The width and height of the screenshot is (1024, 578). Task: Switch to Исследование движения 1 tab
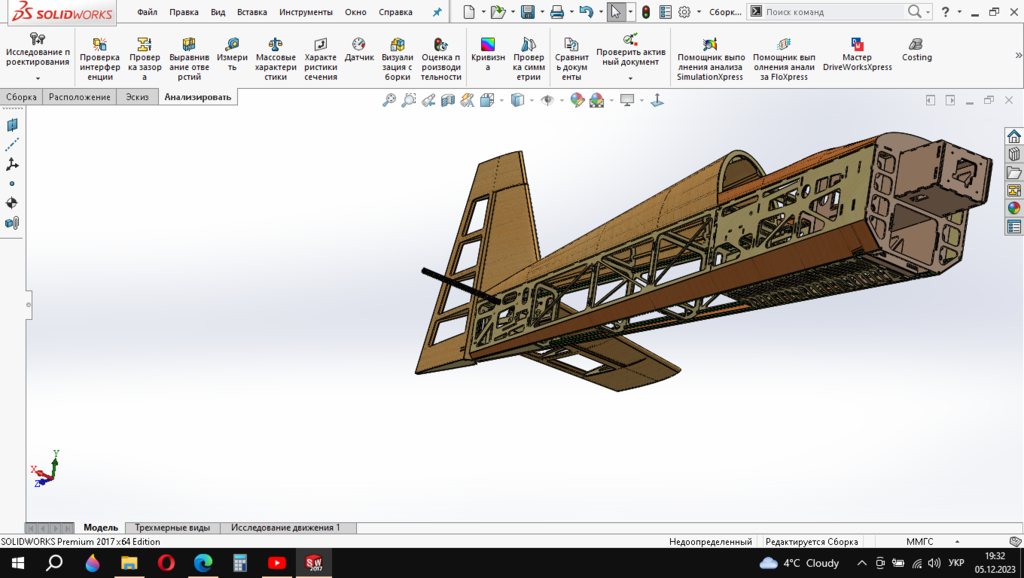pos(285,527)
